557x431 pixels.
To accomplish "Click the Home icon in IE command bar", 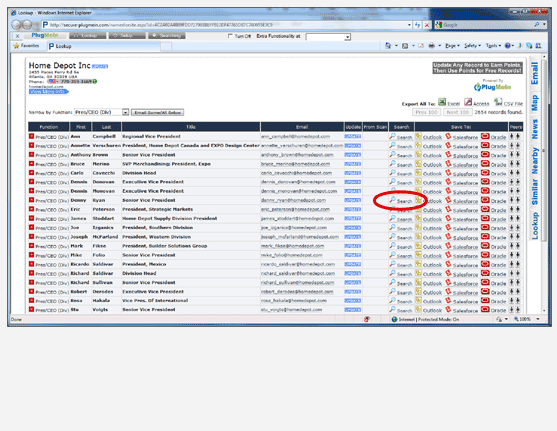I will tap(388, 46).
